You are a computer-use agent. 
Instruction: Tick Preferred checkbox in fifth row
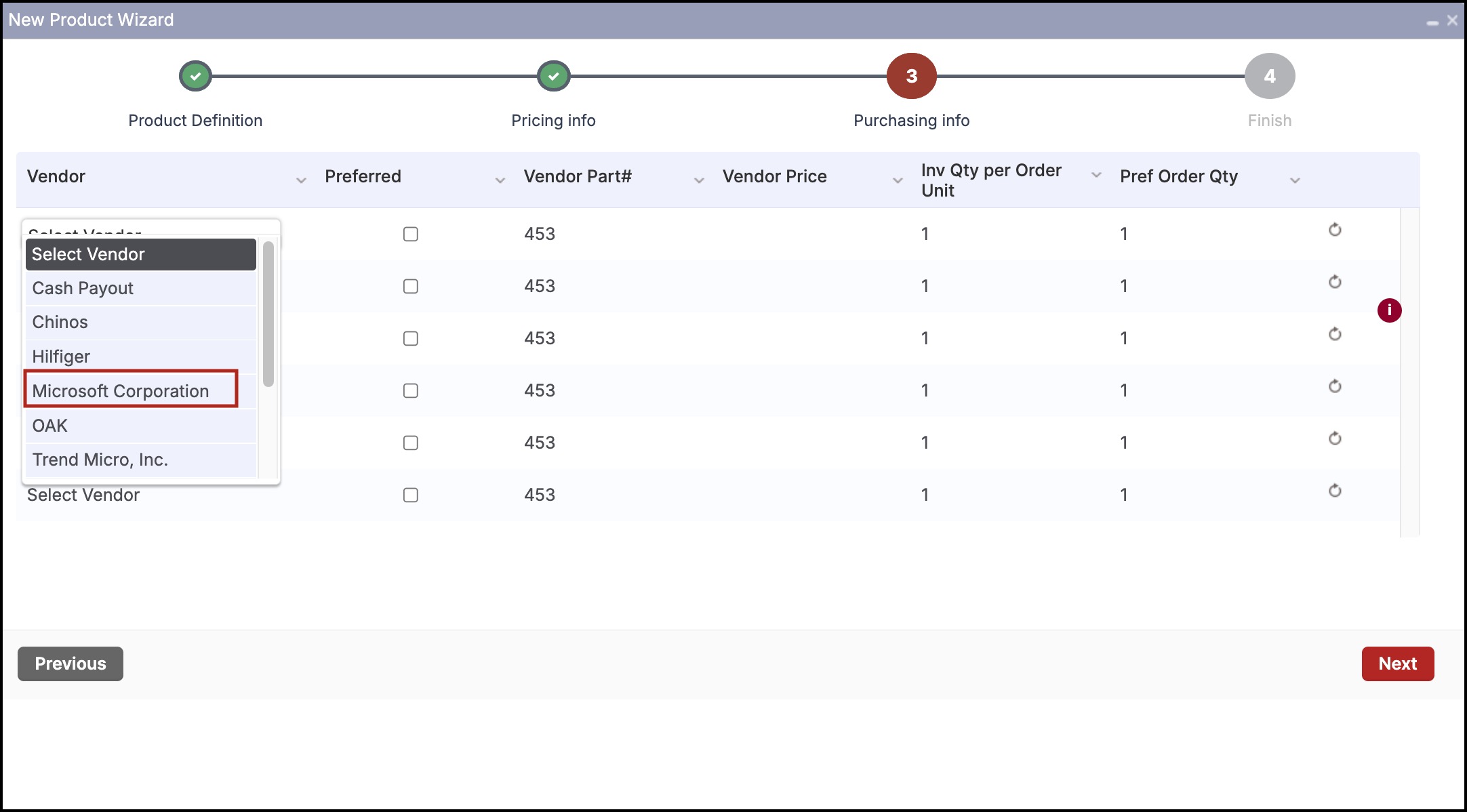click(410, 443)
